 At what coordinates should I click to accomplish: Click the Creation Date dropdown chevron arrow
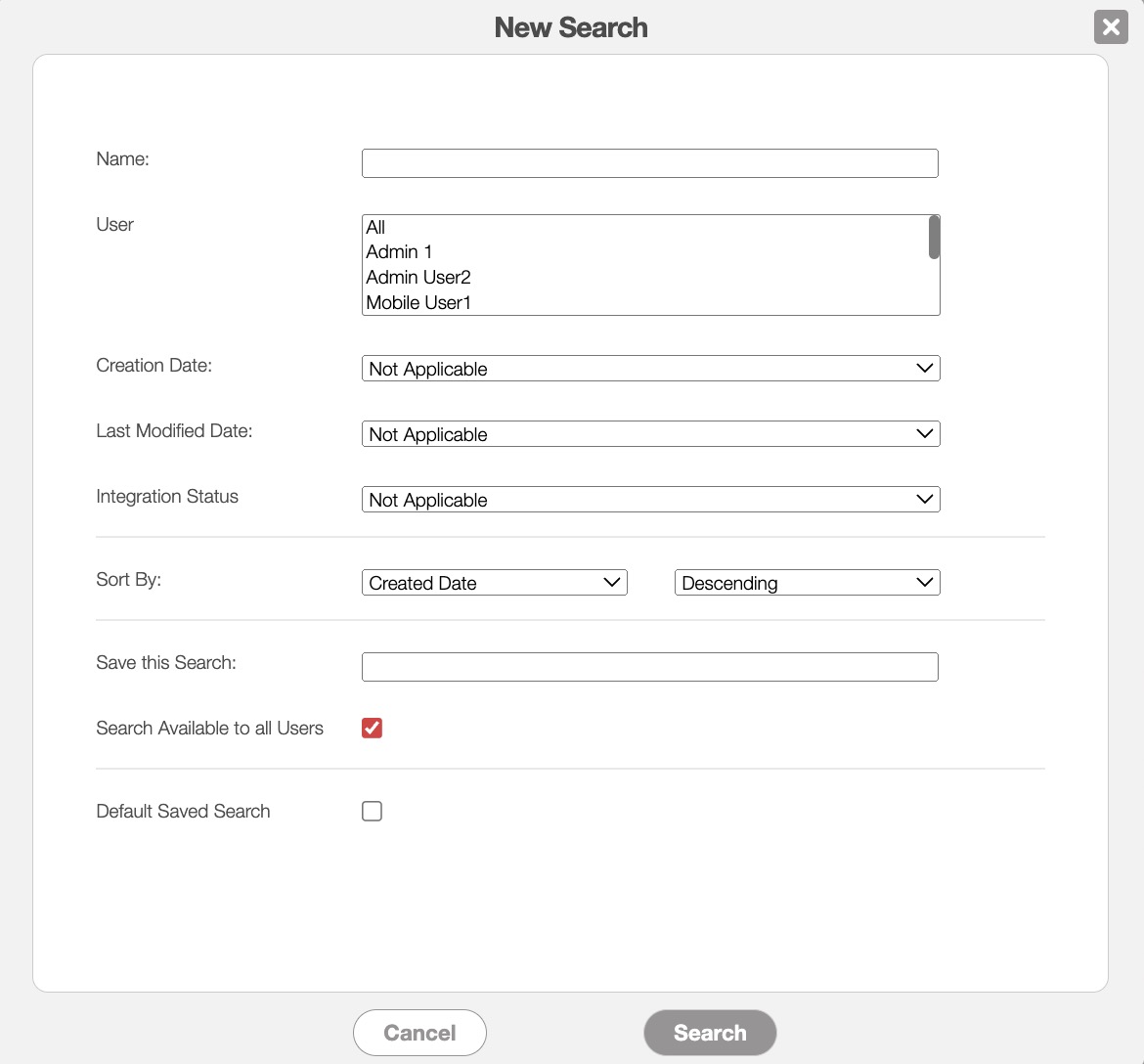(925, 369)
